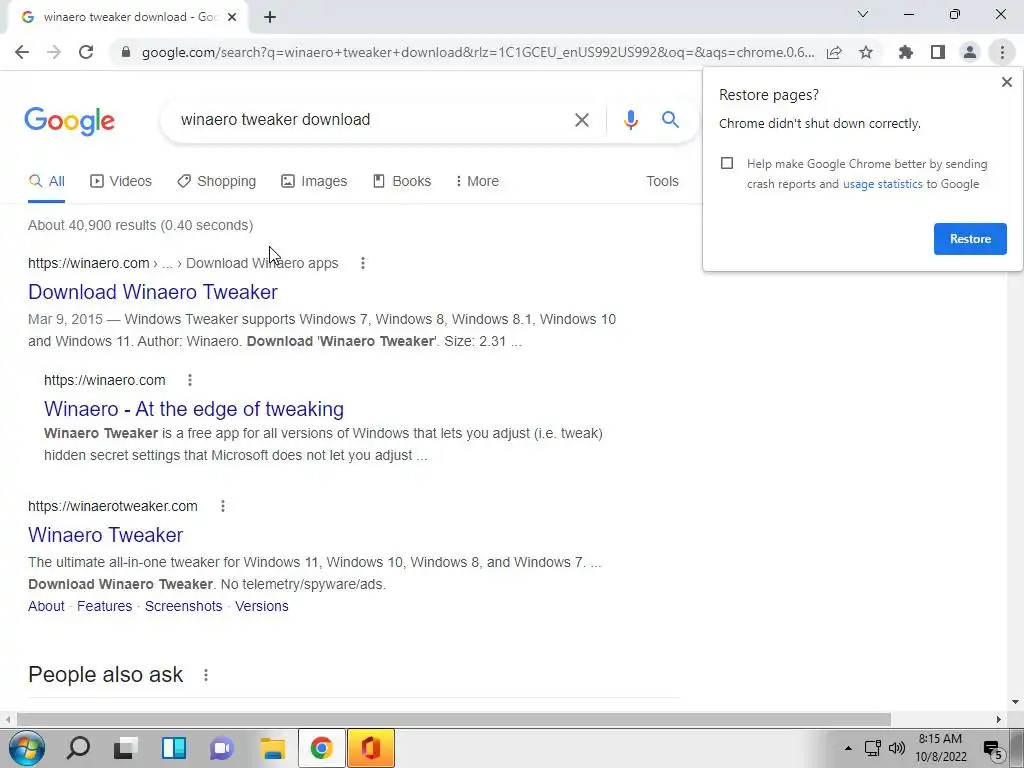This screenshot has height=768, width=1024.
Task: Open options for https://winaero.com result
Action: click(x=189, y=380)
